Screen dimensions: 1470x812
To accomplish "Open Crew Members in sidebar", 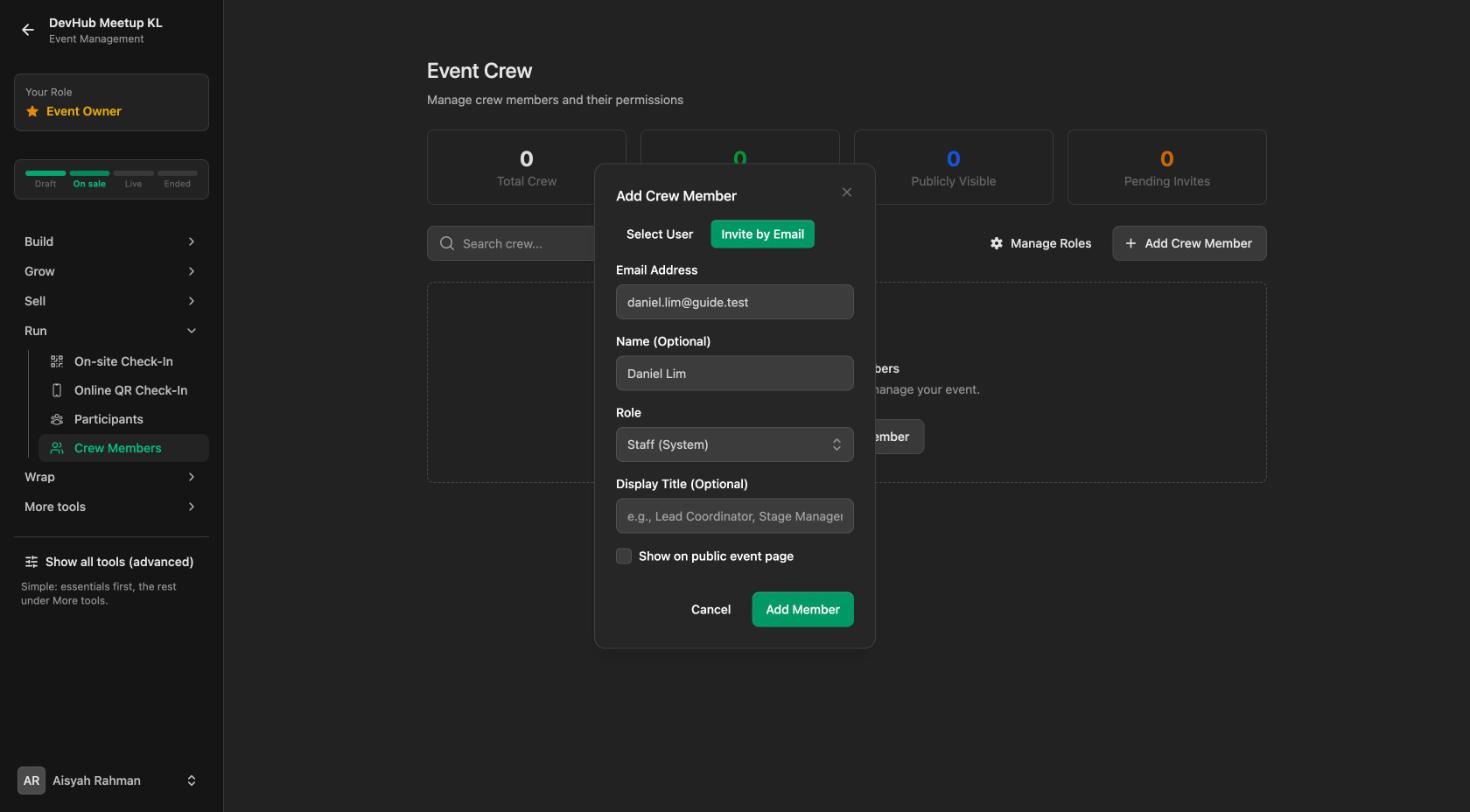I will (124, 448).
